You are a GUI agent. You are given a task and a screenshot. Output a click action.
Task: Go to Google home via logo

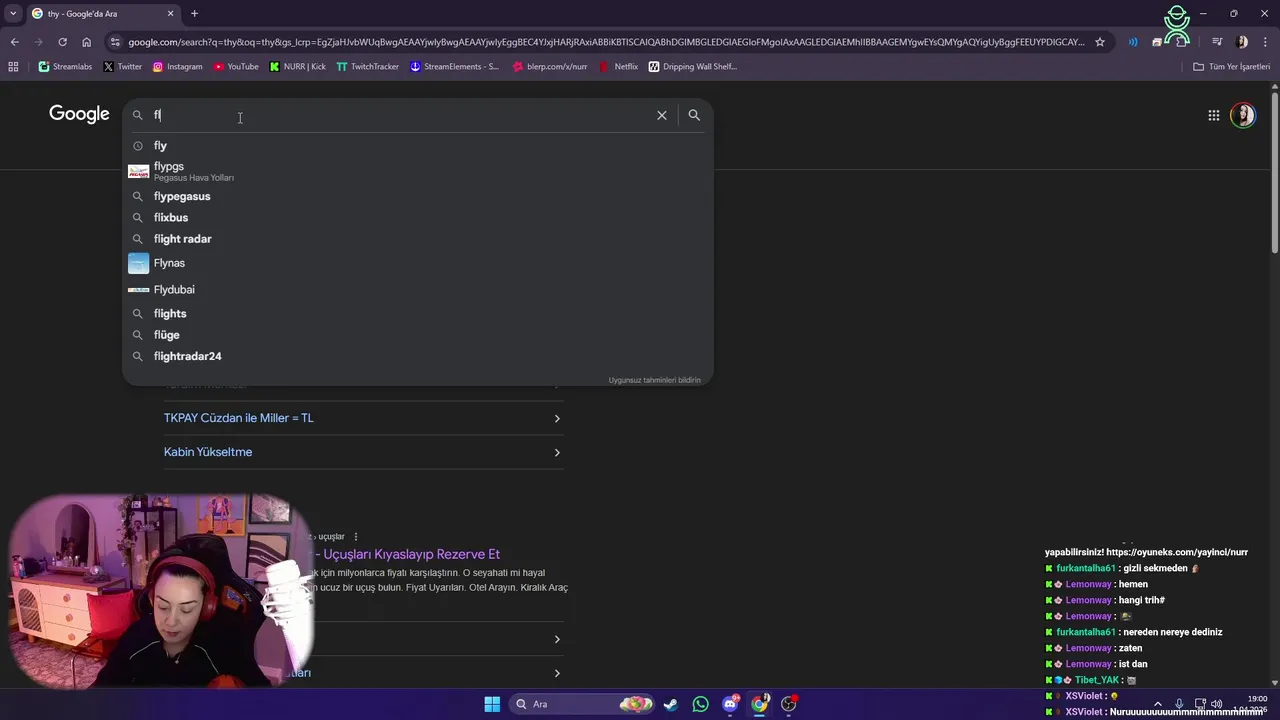click(x=79, y=114)
